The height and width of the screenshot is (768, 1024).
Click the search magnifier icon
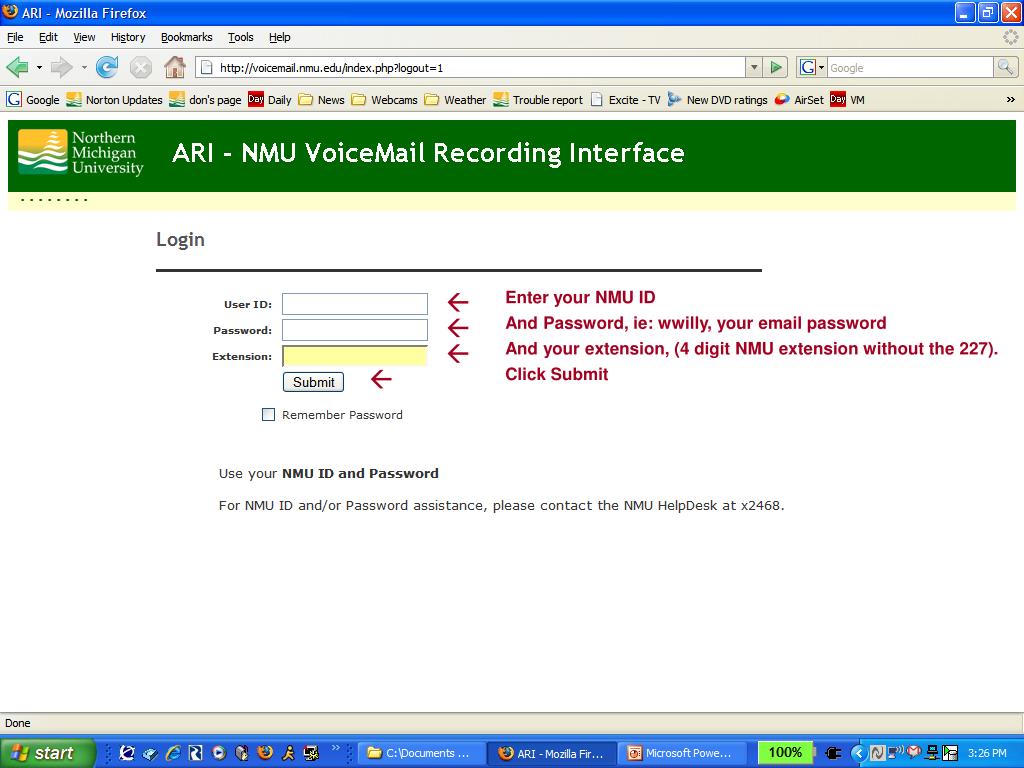[x=1005, y=67]
